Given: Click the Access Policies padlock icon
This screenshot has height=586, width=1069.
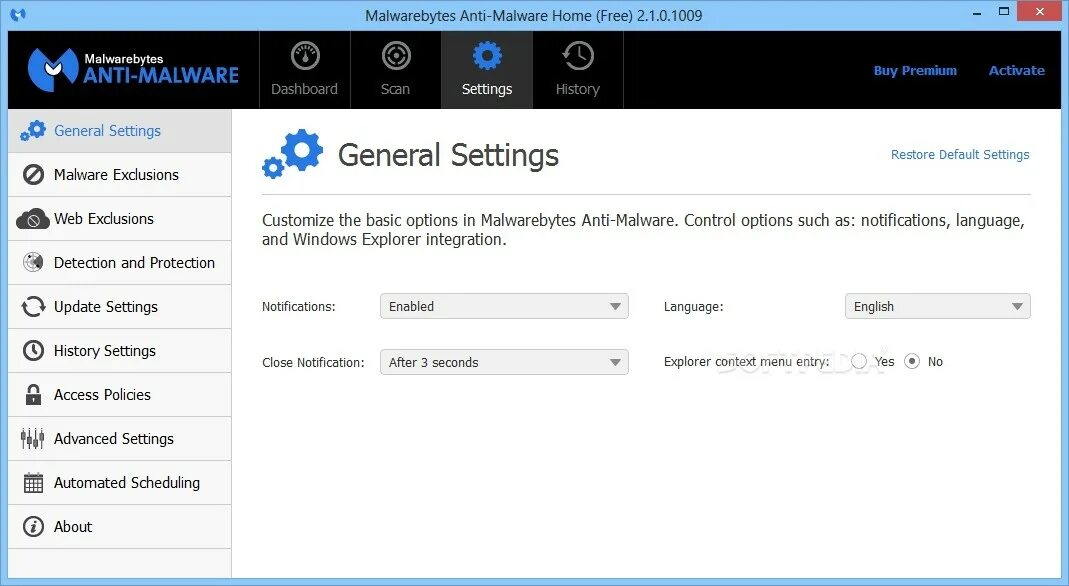Looking at the screenshot, I should (33, 395).
